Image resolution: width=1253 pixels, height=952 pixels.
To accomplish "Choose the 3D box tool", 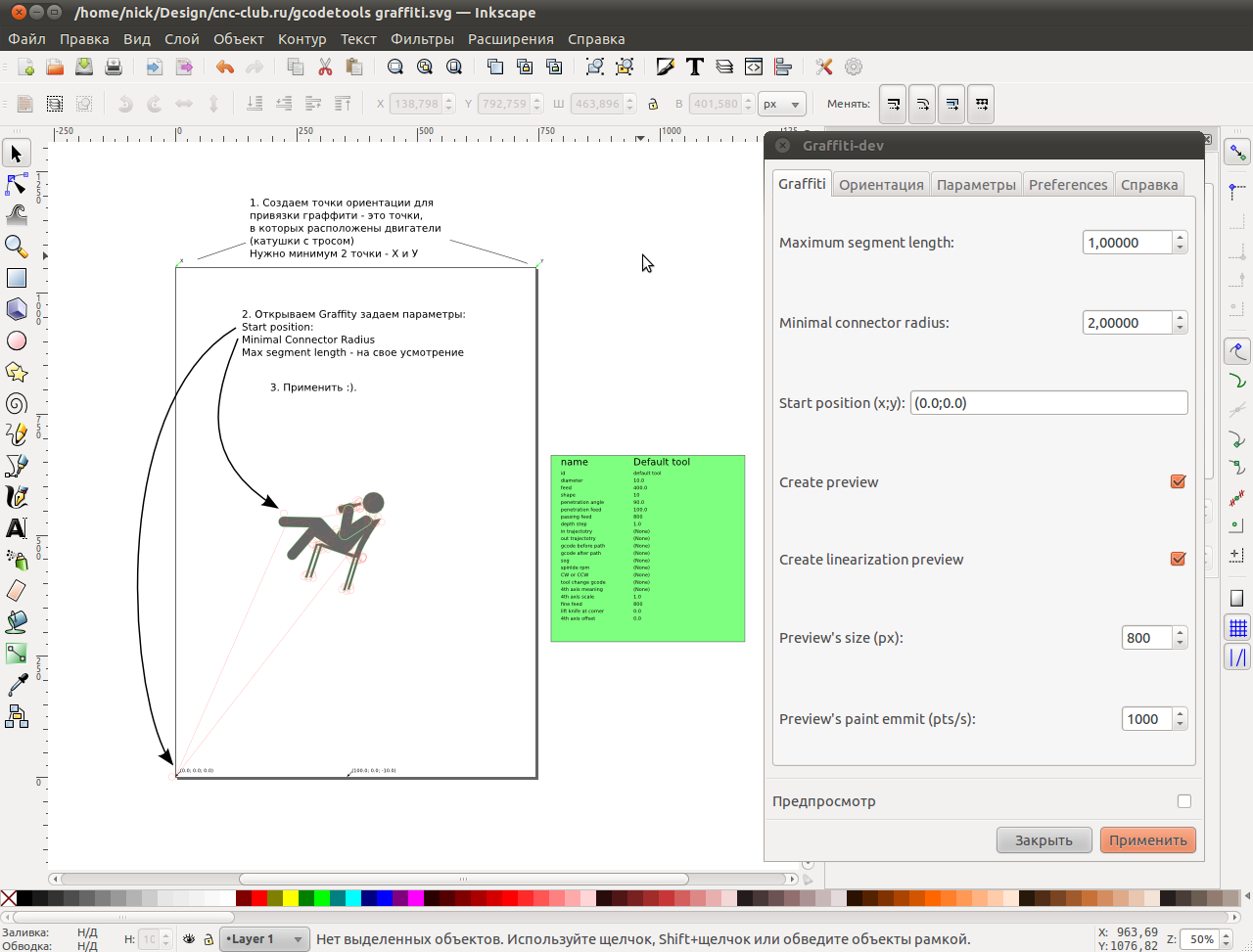I will 17,309.
